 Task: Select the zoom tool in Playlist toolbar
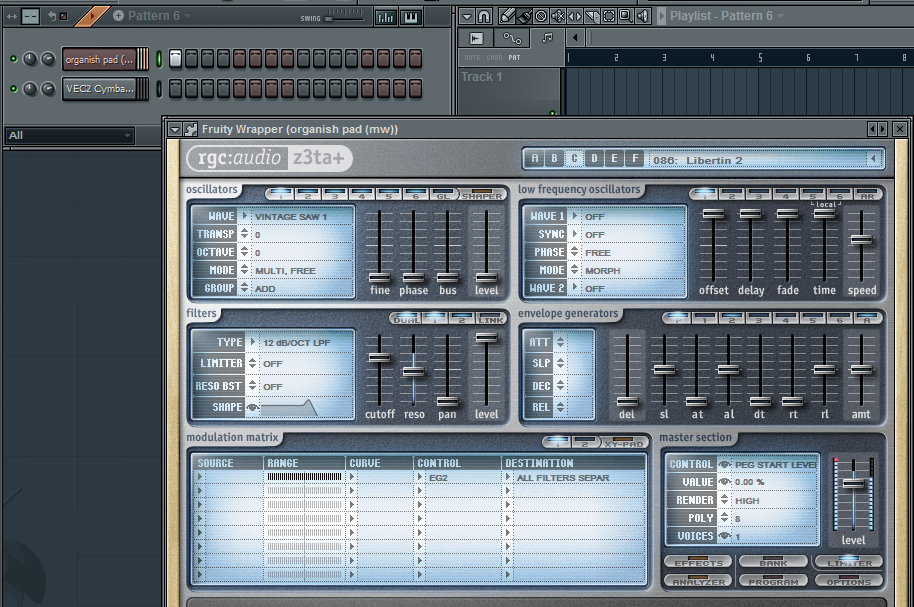625,16
